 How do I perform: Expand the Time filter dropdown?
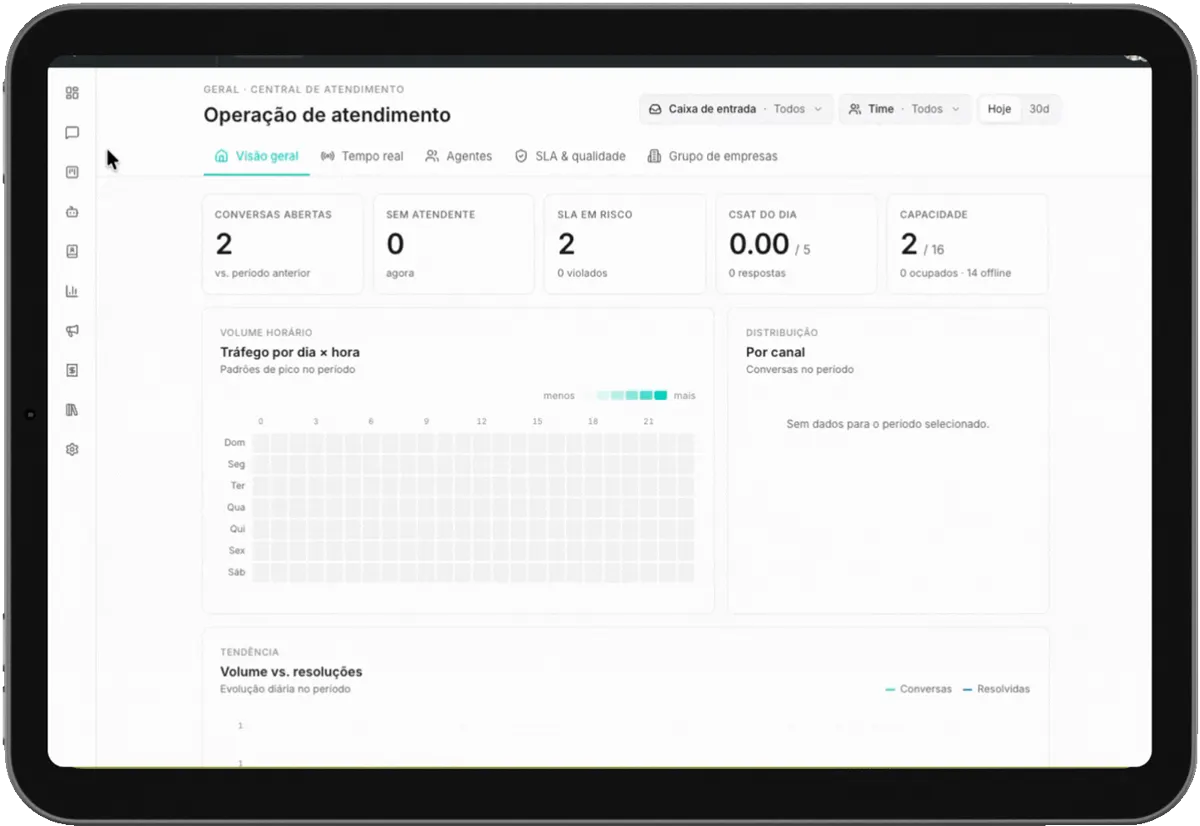[904, 109]
